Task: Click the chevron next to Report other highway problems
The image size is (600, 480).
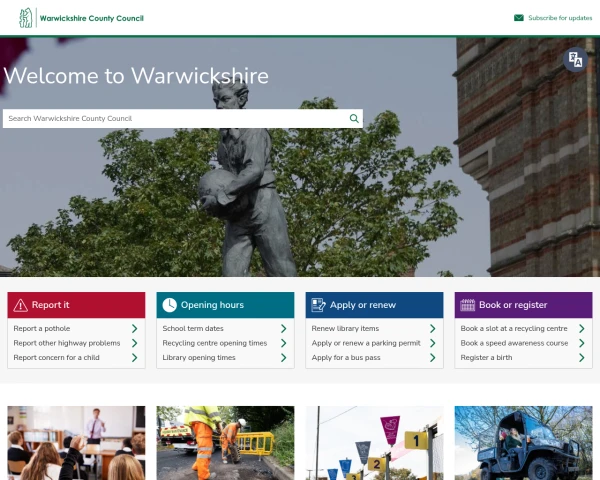Action: pyautogui.click(x=135, y=343)
